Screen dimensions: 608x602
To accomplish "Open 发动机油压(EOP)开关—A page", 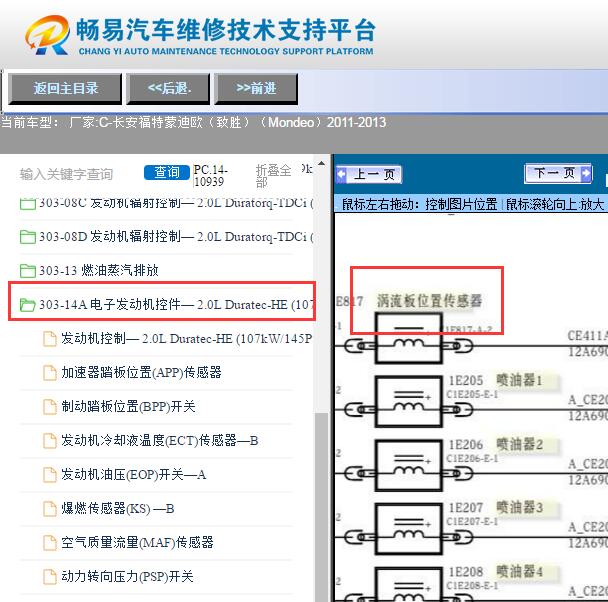I will click(x=133, y=474).
